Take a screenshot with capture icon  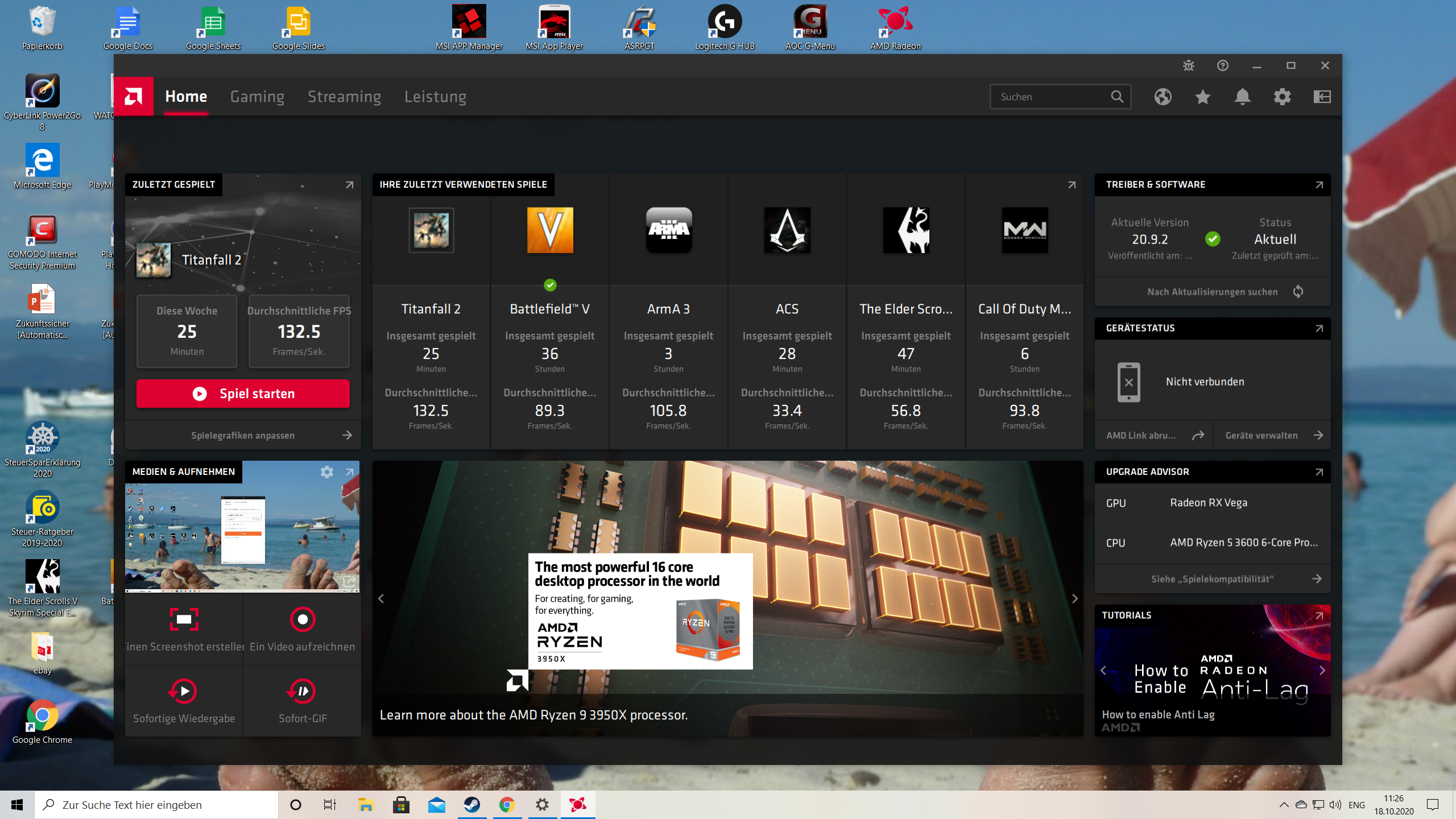[x=184, y=619]
